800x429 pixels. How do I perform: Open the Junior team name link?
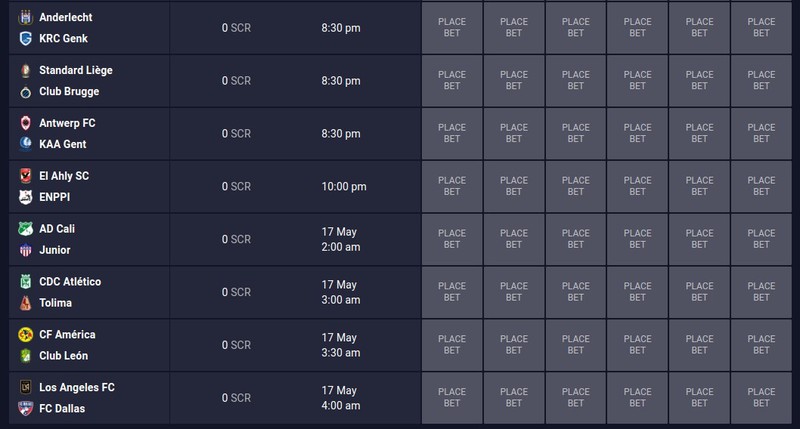[x=55, y=250]
